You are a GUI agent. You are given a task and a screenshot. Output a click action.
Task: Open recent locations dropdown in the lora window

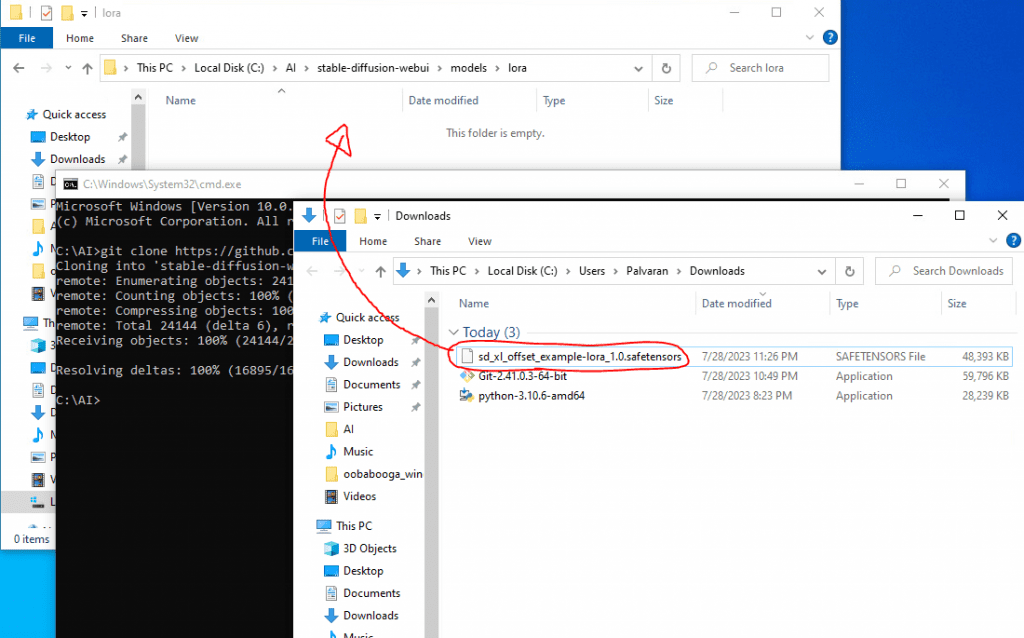coord(68,68)
